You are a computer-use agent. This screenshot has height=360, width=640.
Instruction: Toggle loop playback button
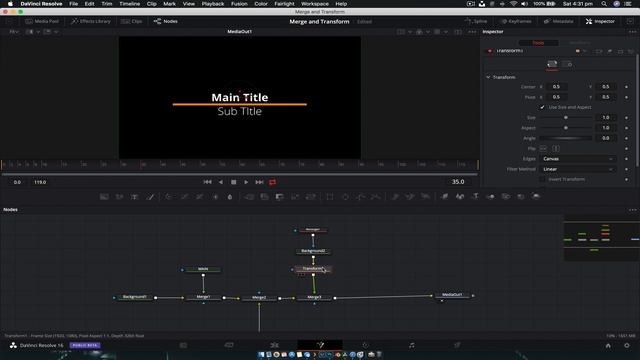point(272,182)
